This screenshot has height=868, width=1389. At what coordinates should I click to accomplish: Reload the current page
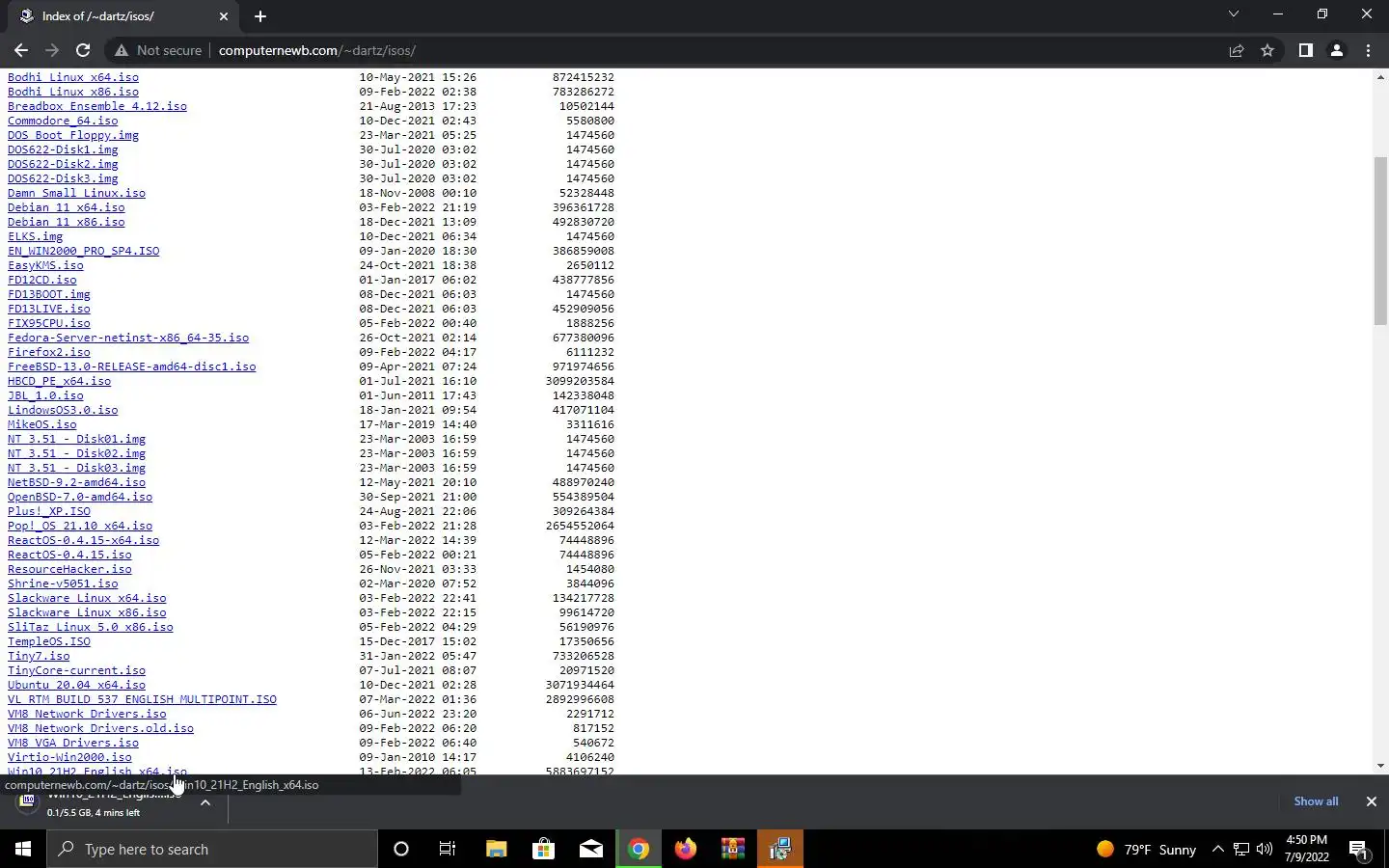[83, 50]
